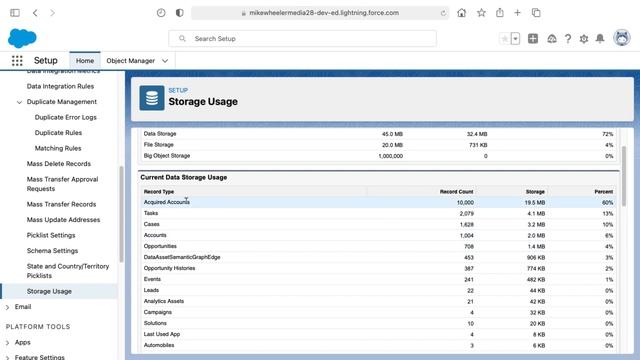This screenshot has height=360, width=640.
Task: Click the Salesforce cloud logo
Action: (22, 38)
